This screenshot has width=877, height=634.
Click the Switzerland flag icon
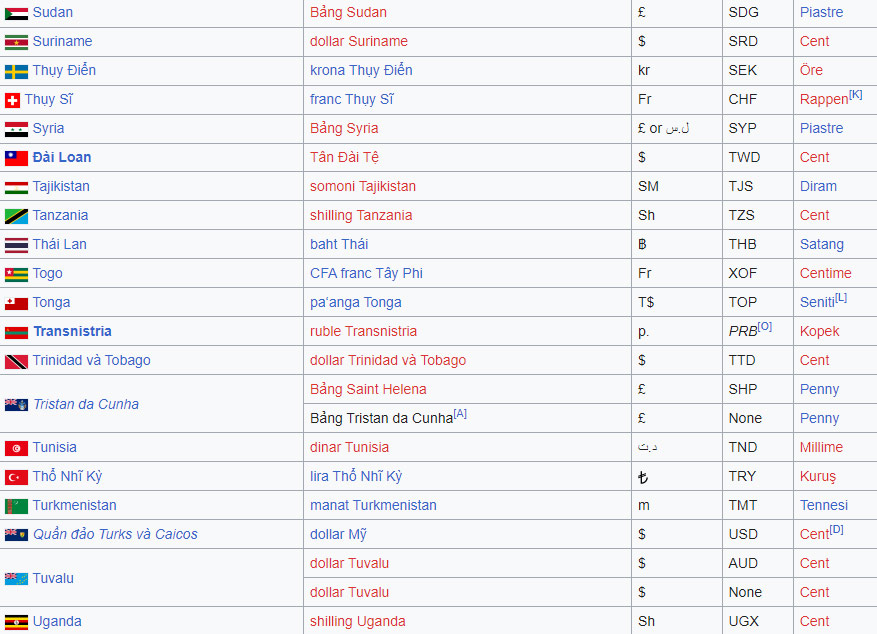(x=12, y=100)
